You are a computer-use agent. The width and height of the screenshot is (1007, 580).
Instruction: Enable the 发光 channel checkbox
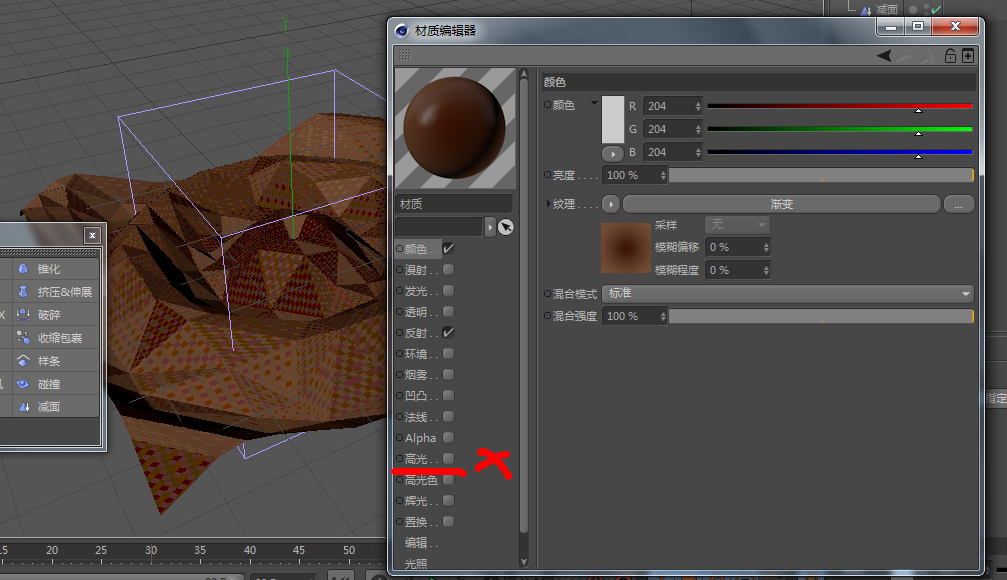(448, 290)
